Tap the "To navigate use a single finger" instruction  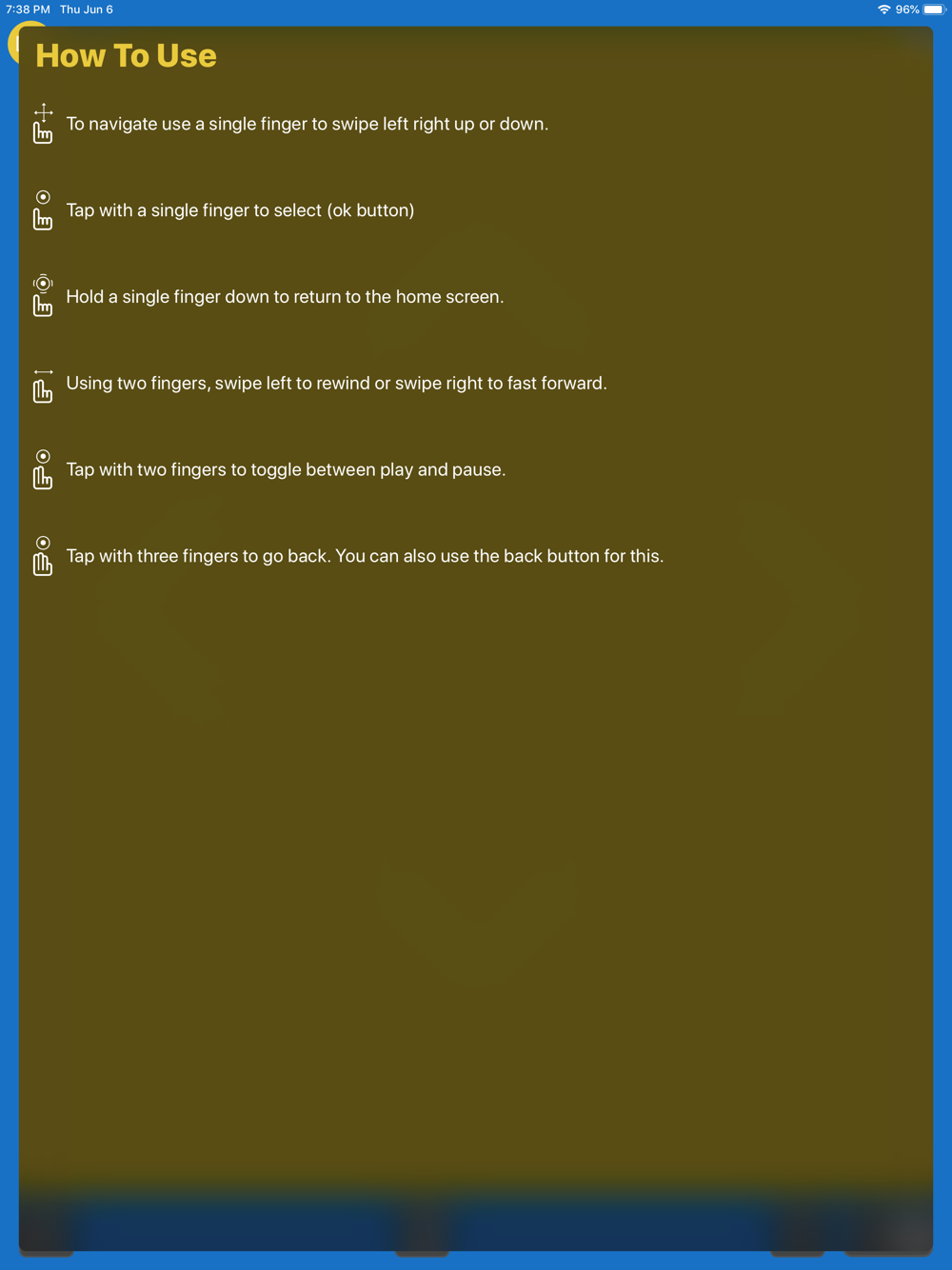tap(307, 124)
